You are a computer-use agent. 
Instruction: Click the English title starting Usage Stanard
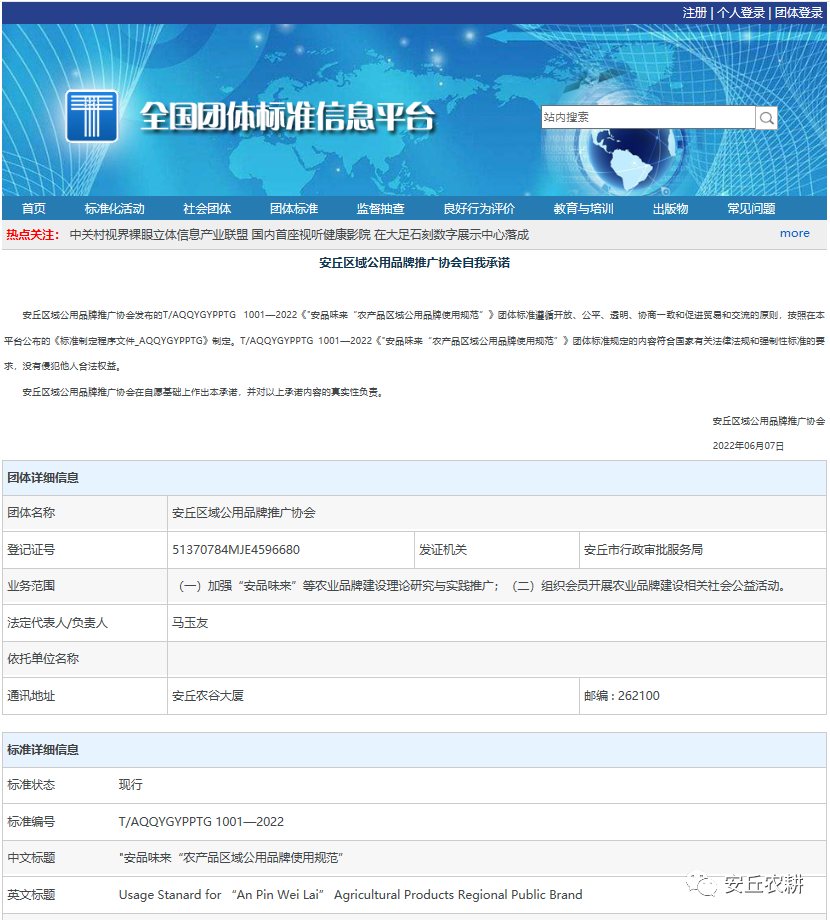(x=351, y=895)
